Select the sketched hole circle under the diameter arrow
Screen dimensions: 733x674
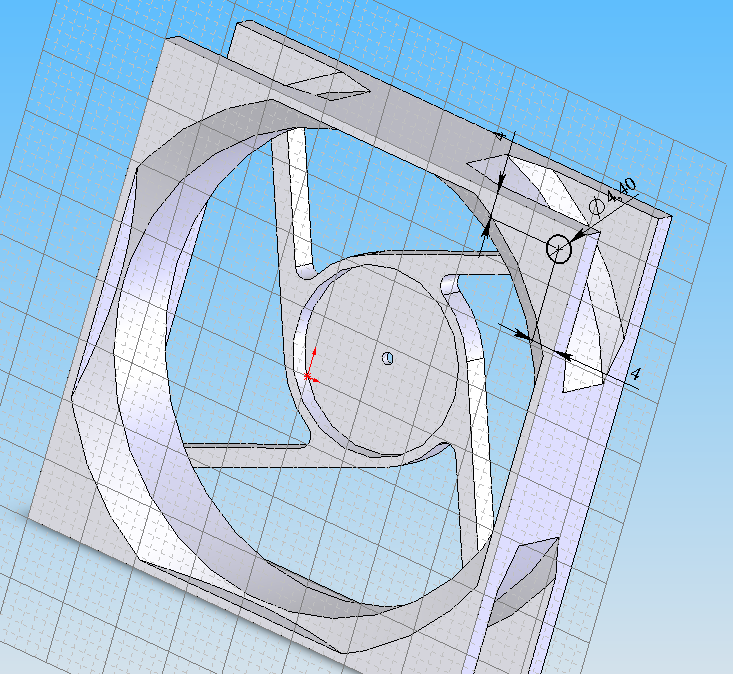click(559, 248)
